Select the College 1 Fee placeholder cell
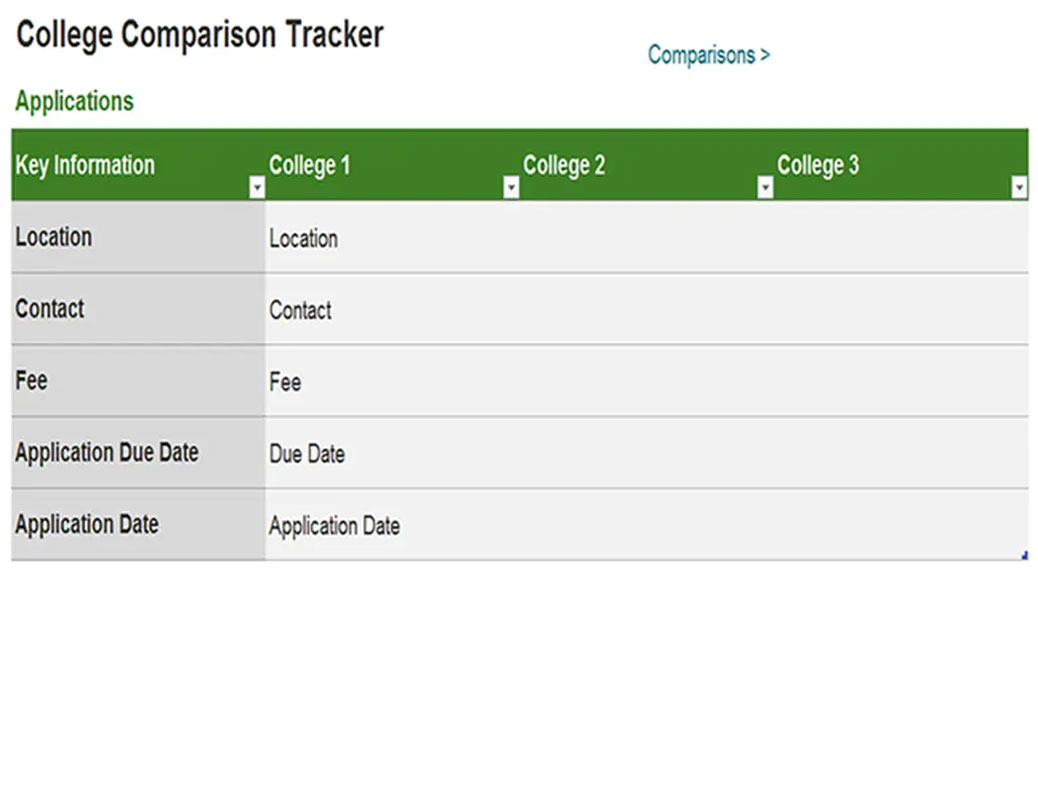The height and width of the screenshot is (800, 1038). pyautogui.click(x=285, y=383)
